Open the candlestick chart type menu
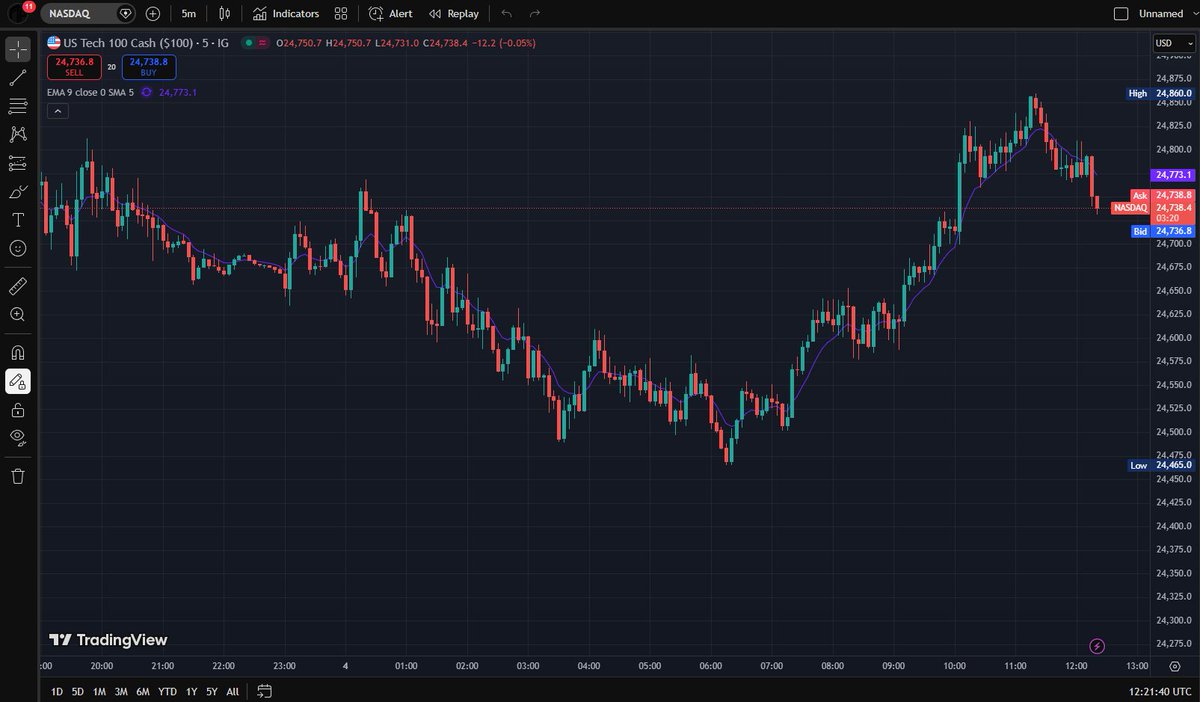Image resolution: width=1200 pixels, height=702 pixels. click(x=225, y=14)
